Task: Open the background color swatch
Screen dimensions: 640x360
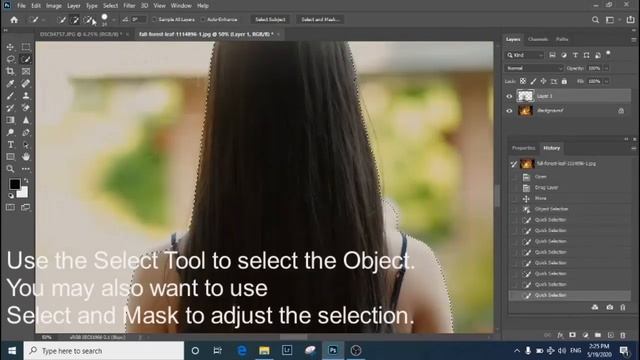Action: click(x=23, y=192)
